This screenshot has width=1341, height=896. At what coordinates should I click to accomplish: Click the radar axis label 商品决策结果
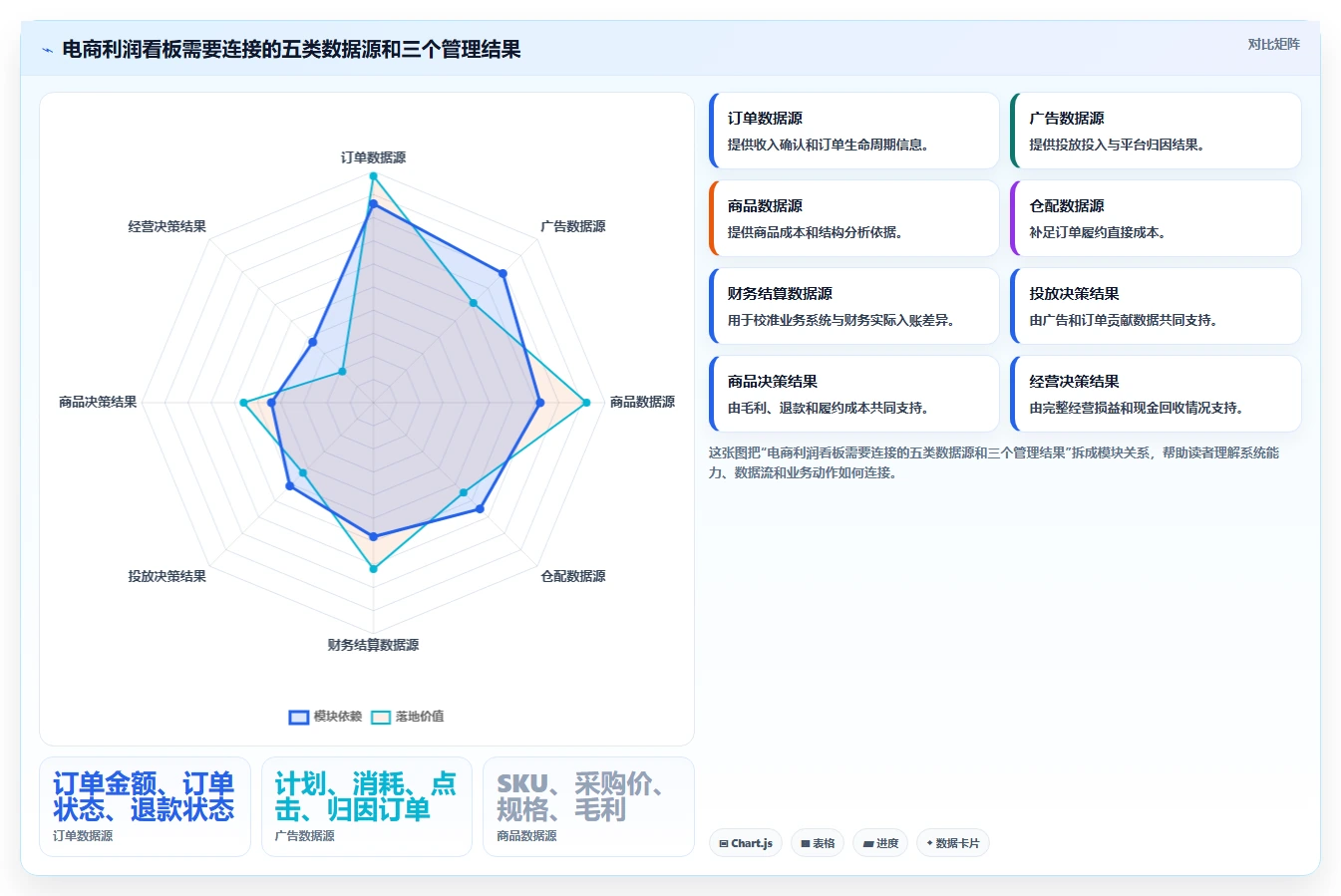(98, 402)
